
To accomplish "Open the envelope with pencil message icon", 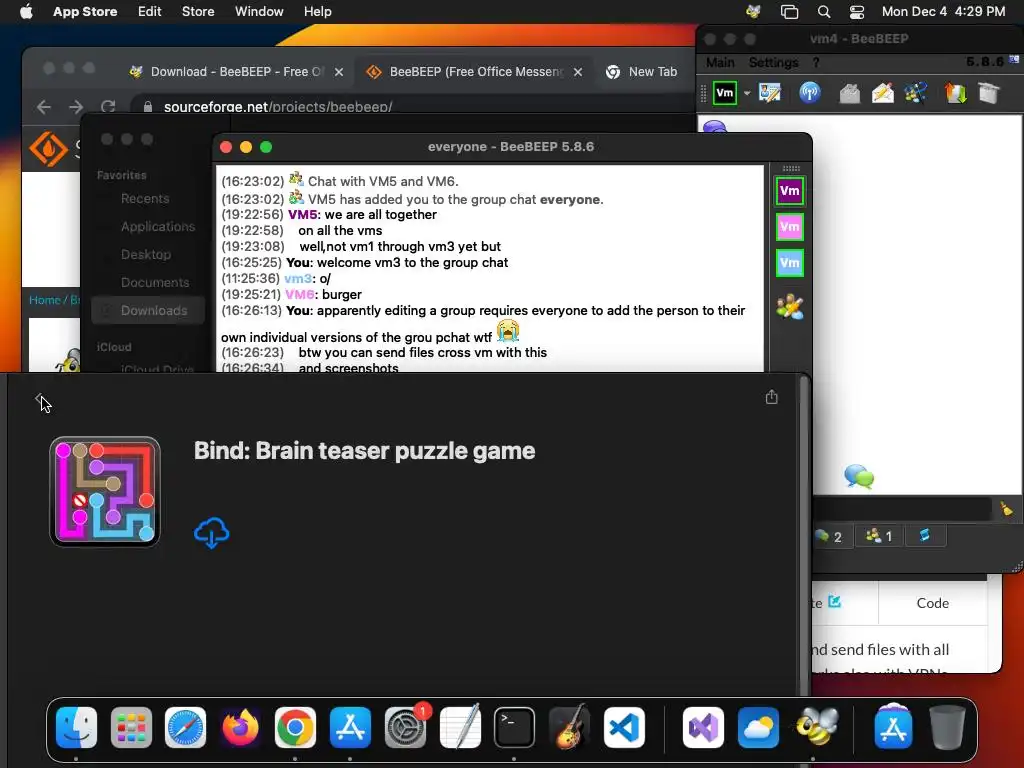I will (883, 93).
